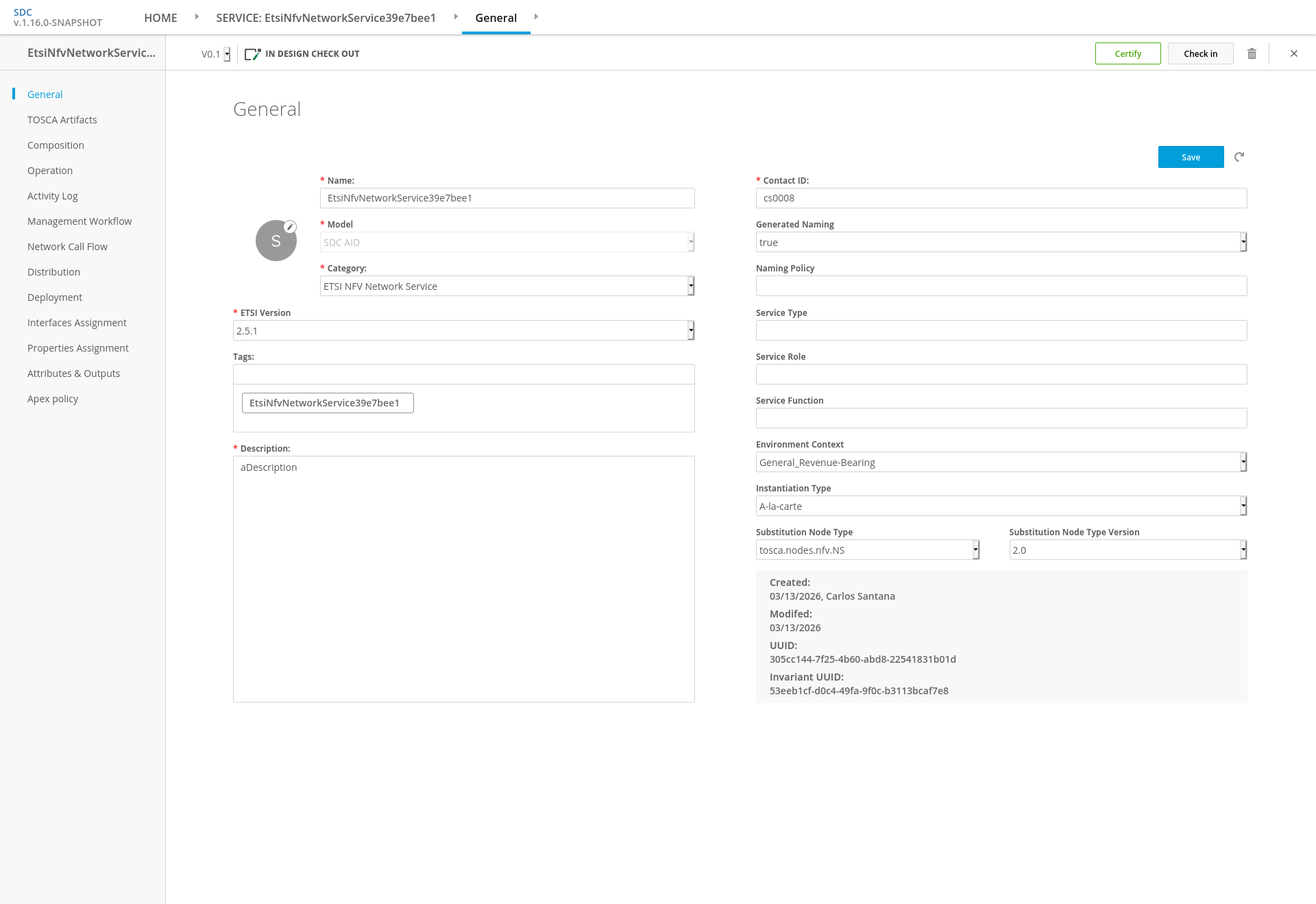Click the refresh revert icon near Save
This screenshot has width=1316, height=904.
(x=1239, y=157)
